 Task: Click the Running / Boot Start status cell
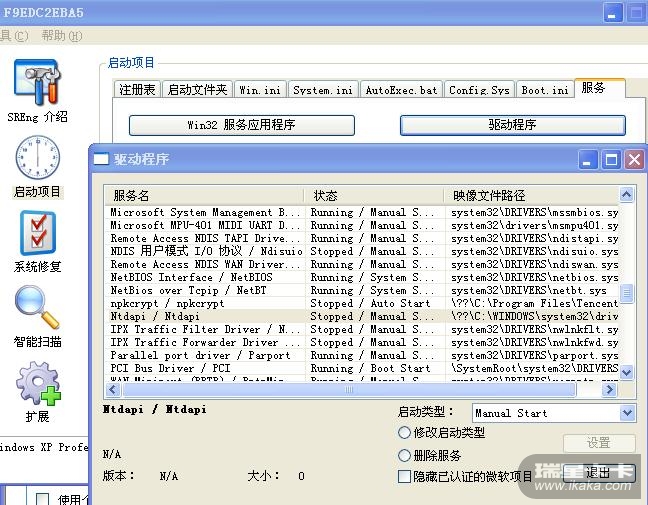click(370, 369)
